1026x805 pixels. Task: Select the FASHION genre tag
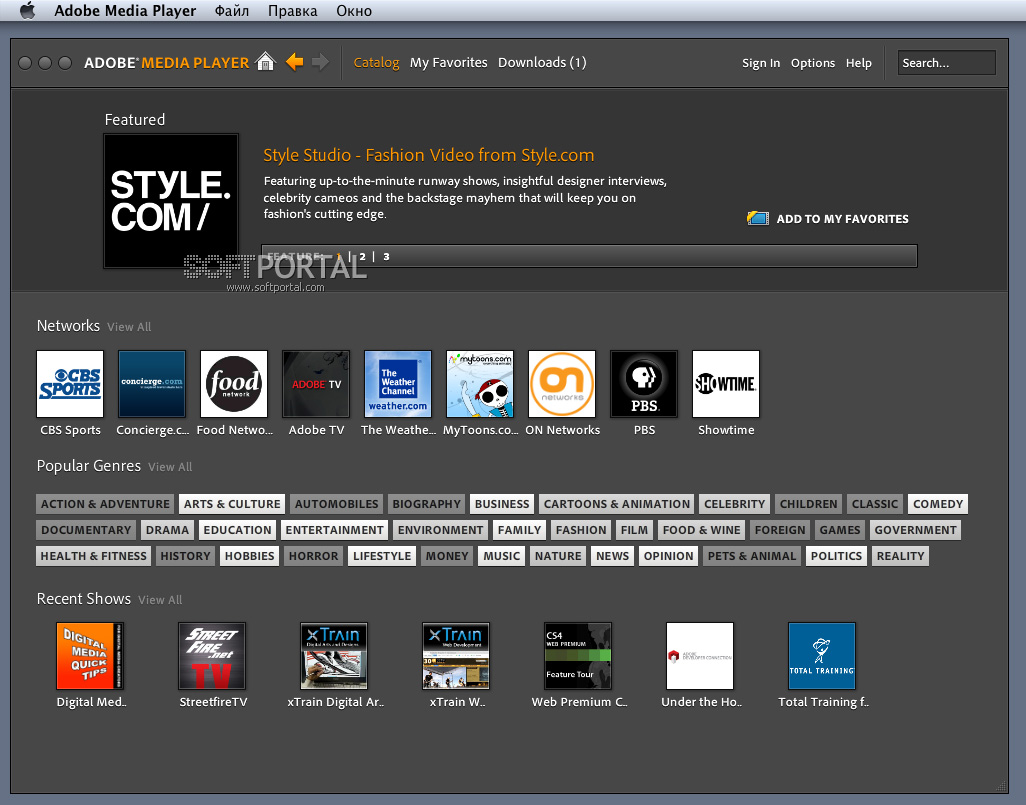(581, 530)
